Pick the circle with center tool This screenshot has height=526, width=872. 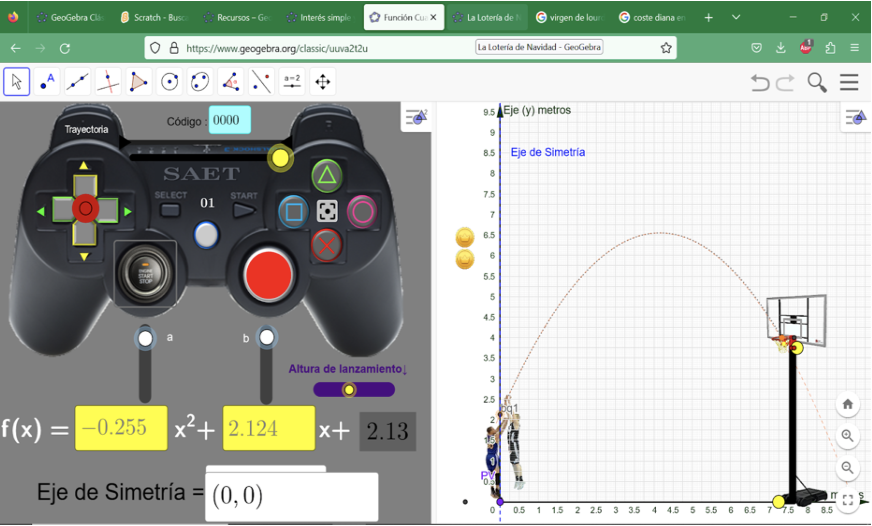(170, 82)
